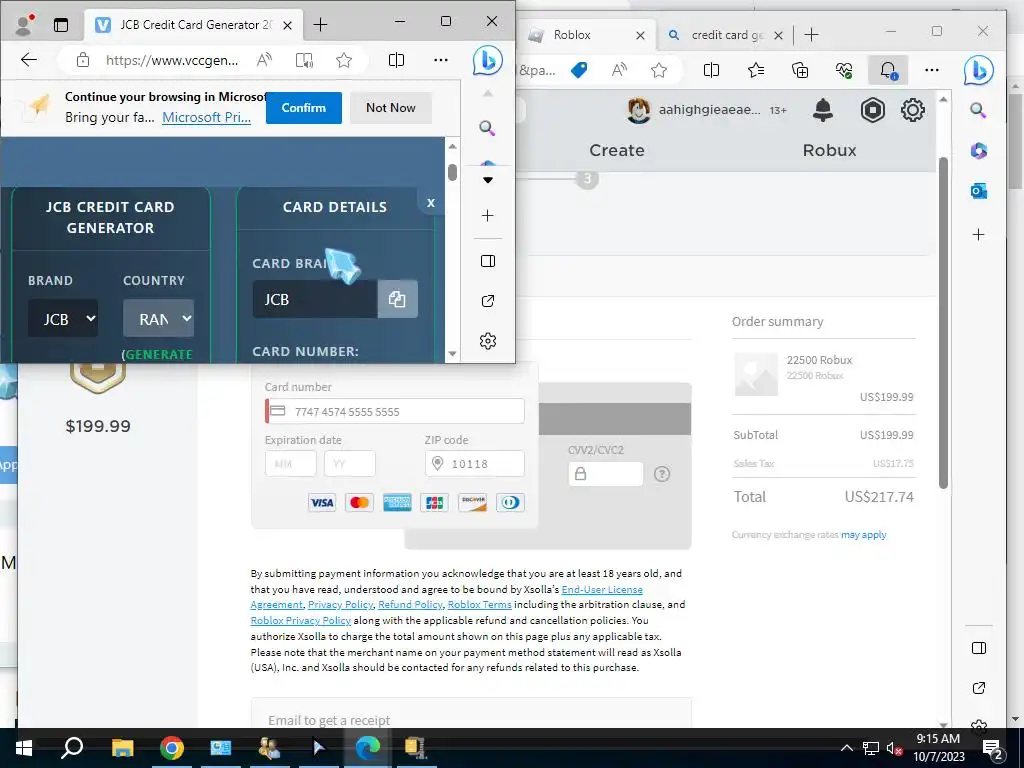Viewport: 1024px width, 768px height.
Task: Dismiss the banner with Not Now
Action: [x=391, y=108]
